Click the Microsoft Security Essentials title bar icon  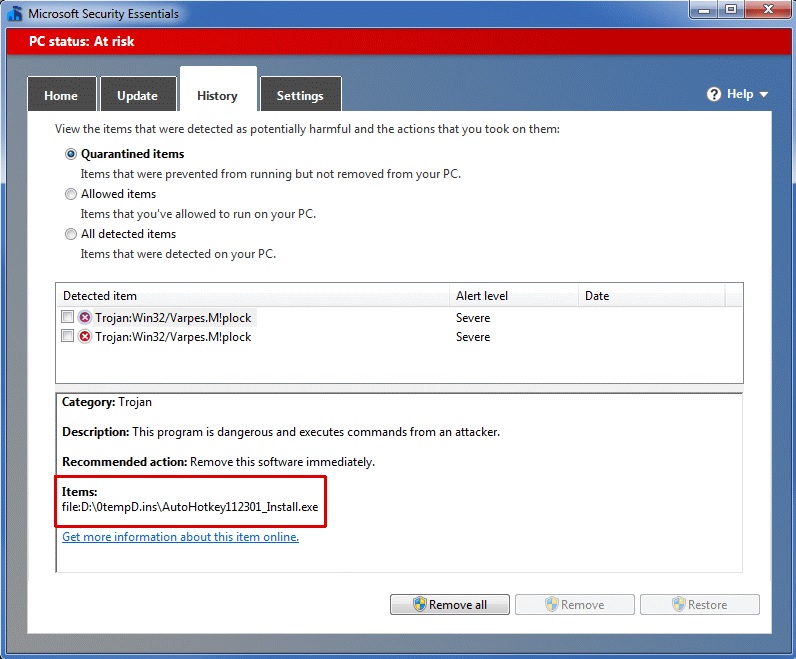tap(15, 13)
